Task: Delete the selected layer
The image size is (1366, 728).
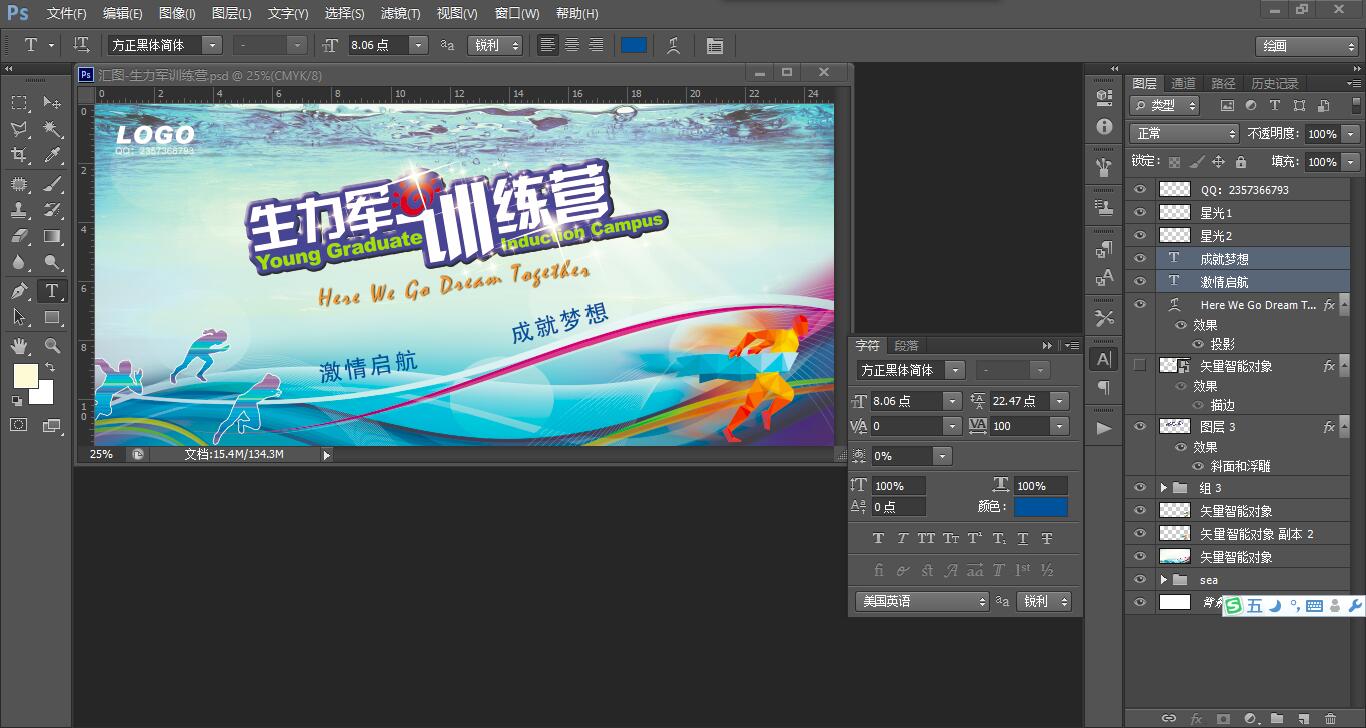Action: pyautogui.click(x=1329, y=718)
